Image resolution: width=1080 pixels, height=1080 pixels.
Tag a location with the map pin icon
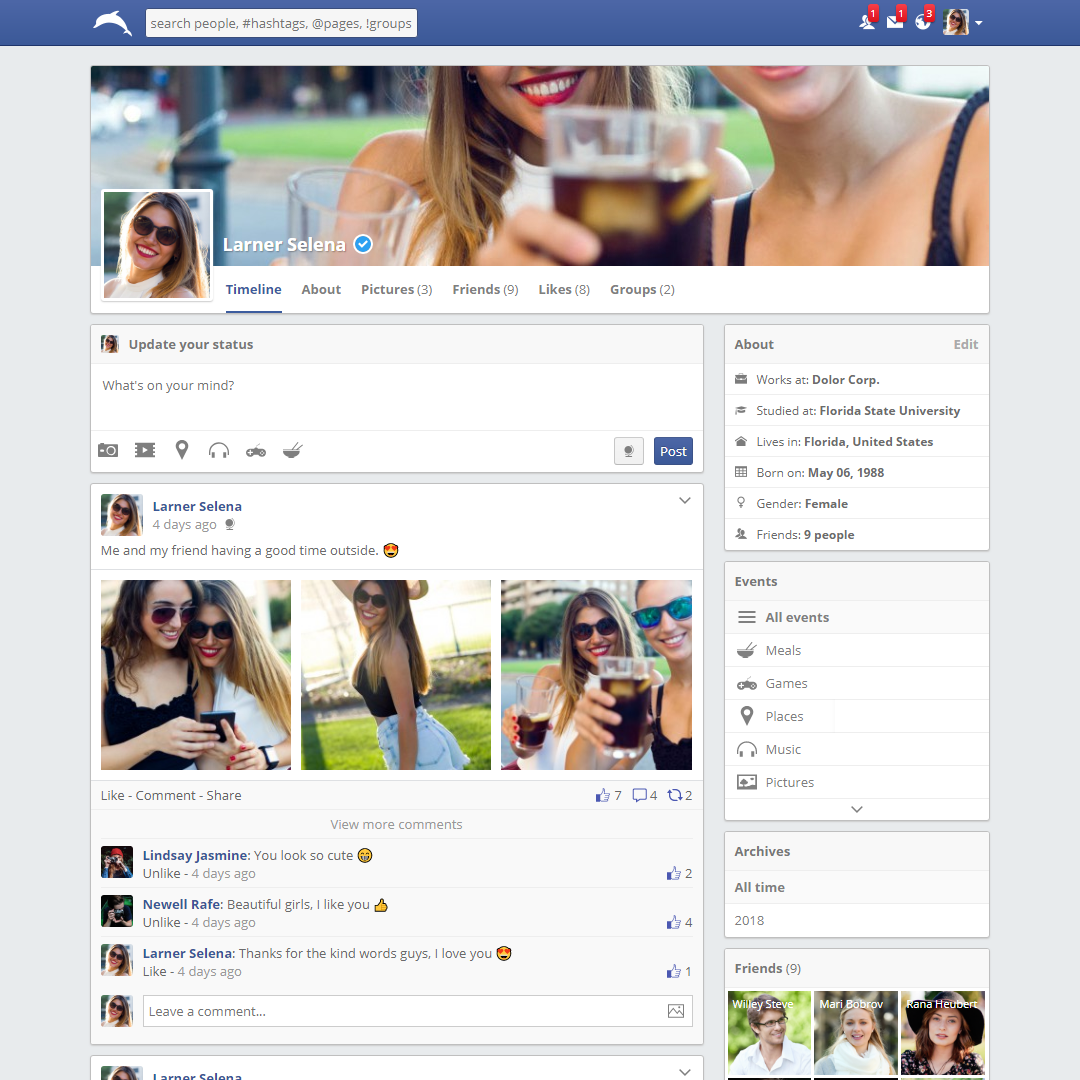181,450
